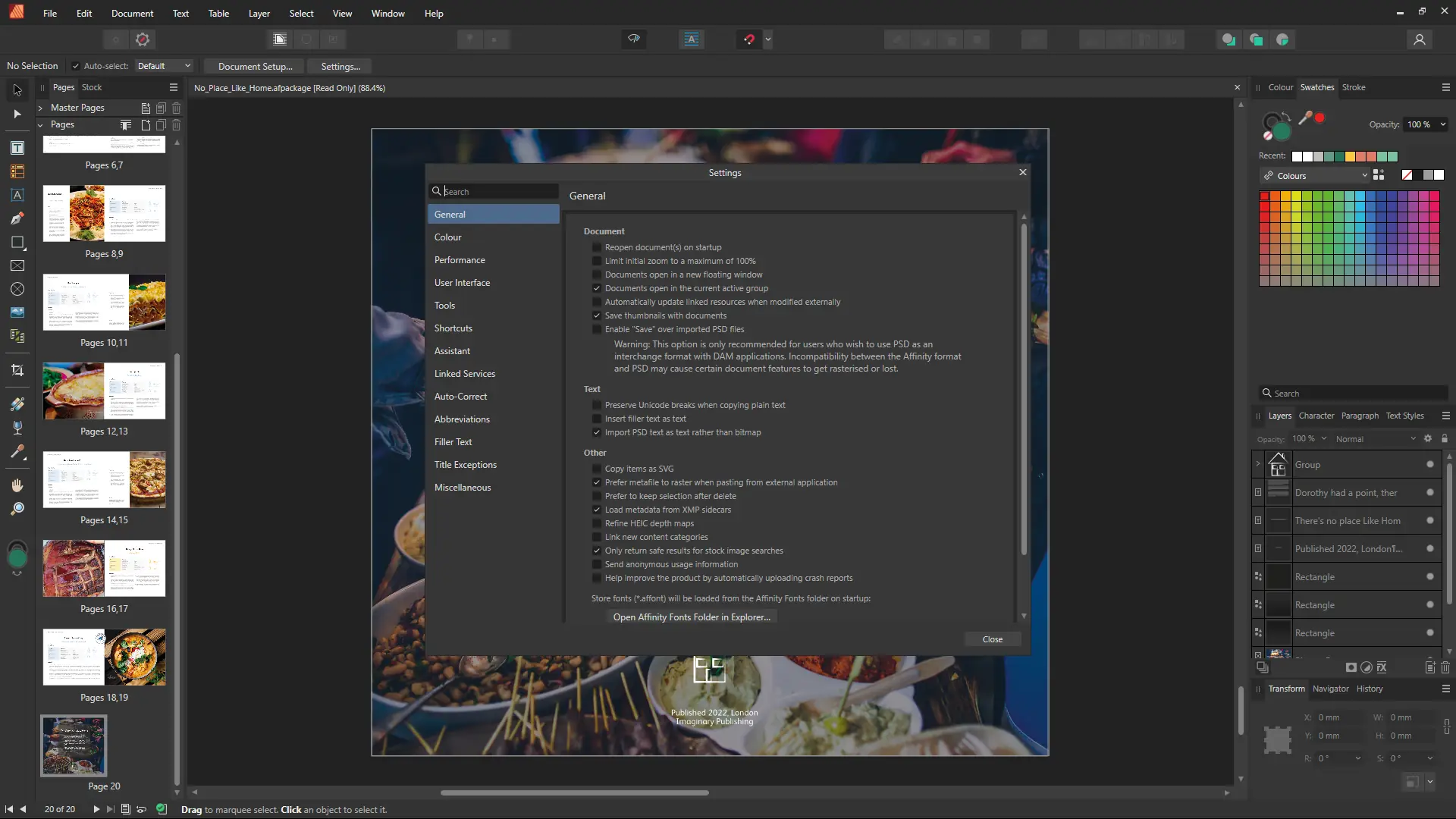Click the account profile icon

point(1419,39)
